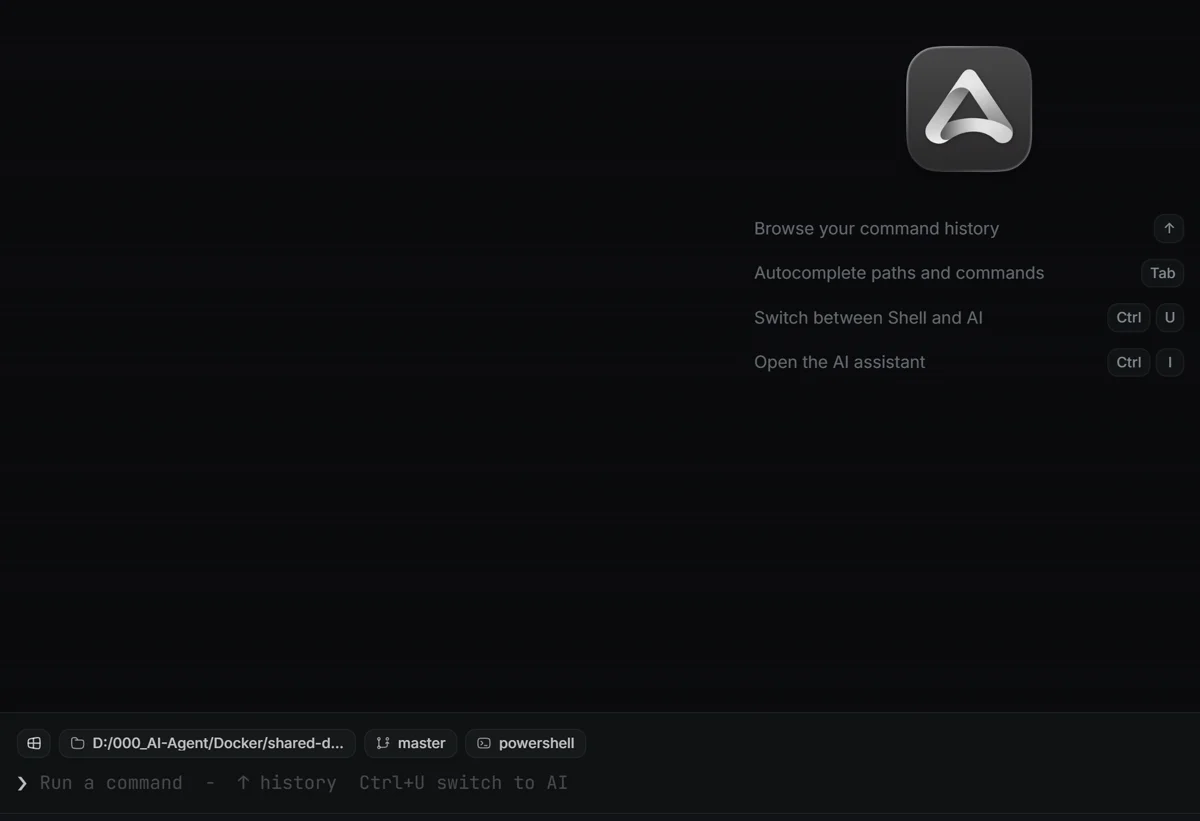Click the Windows logo button in the bottom bar
Image resolution: width=1200 pixels, height=821 pixels.
coord(34,743)
